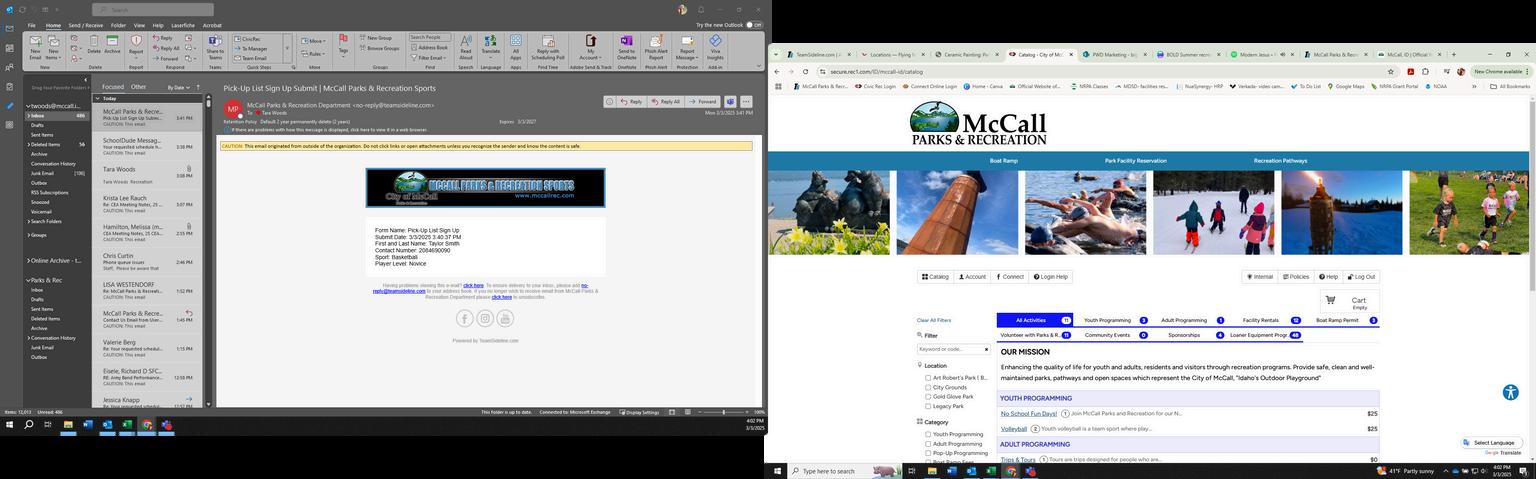Screen dimensions: 1536x479
Task: Open Filter Email dropdown in Outlook
Action: pyautogui.click(x=428, y=58)
